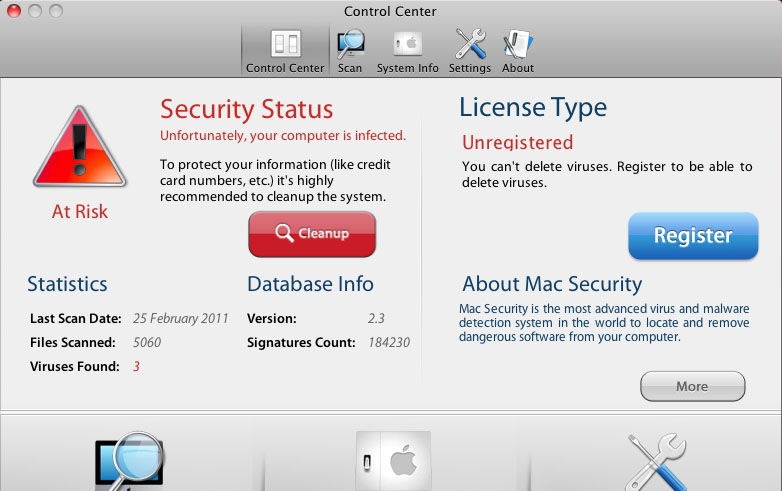Minimize window using the middle title bar button
The width and height of the screenshot is (782, 491).
34,11
